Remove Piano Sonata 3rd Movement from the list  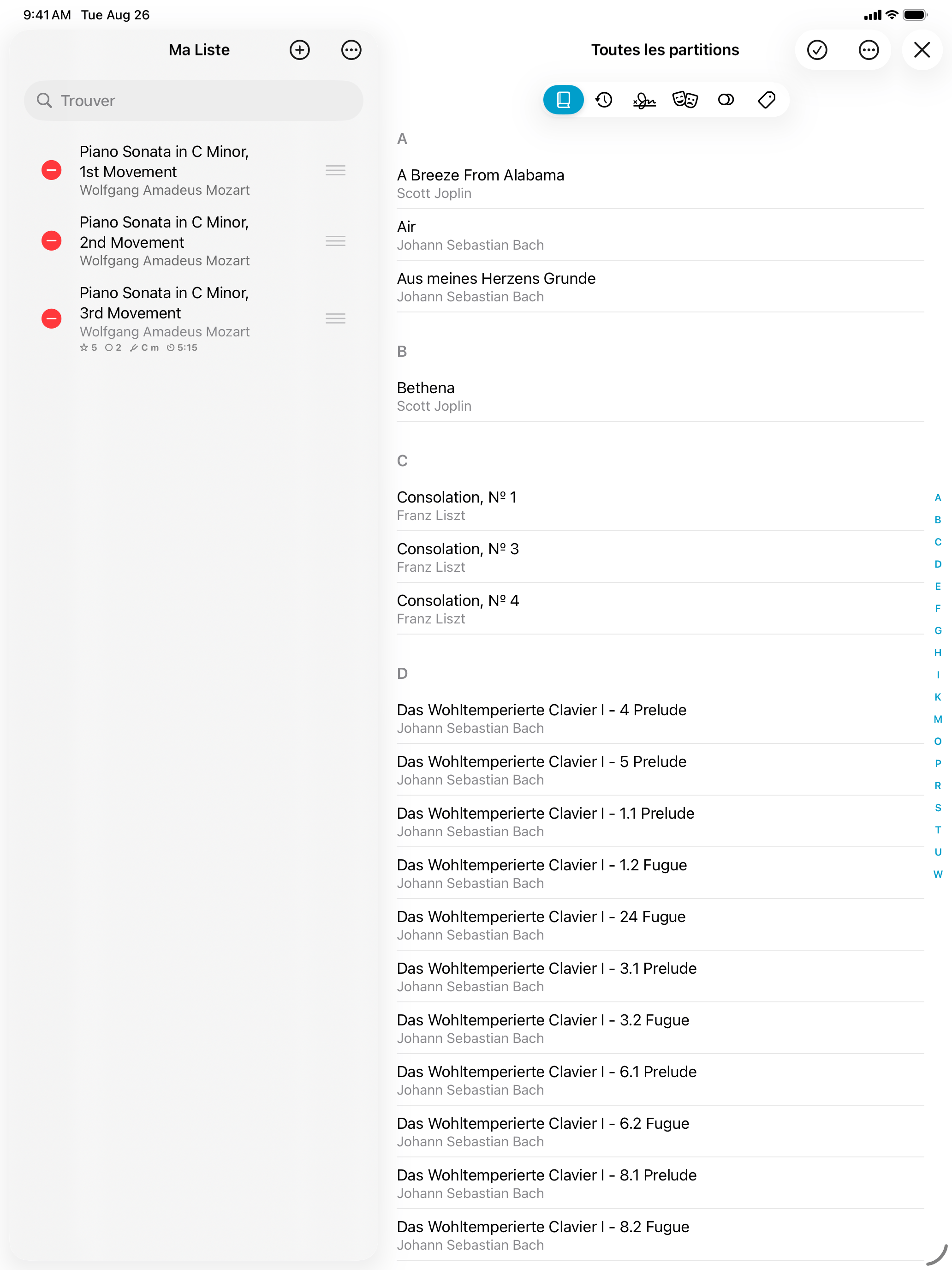pos(52,318)
